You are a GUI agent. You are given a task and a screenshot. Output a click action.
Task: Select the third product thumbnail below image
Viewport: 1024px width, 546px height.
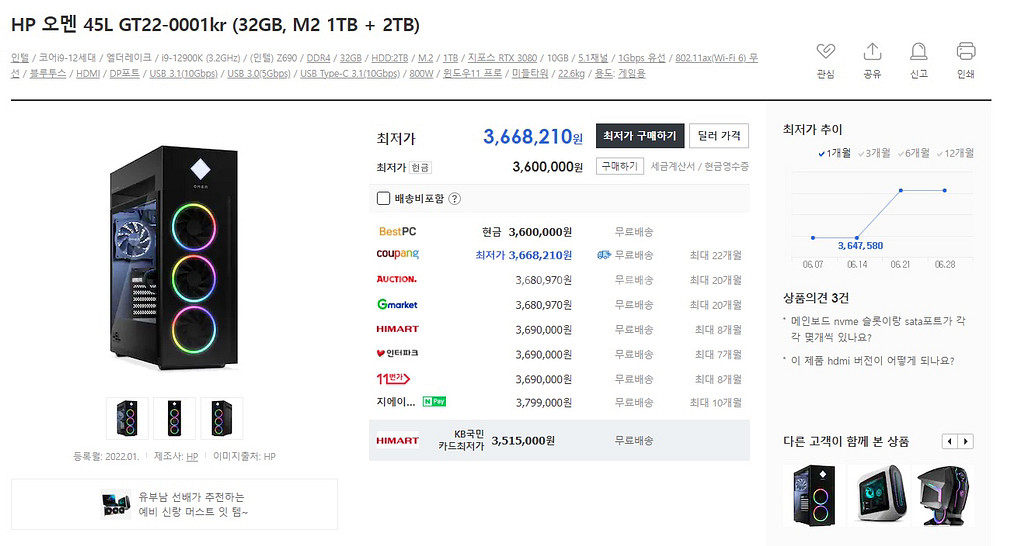[222, 418]
